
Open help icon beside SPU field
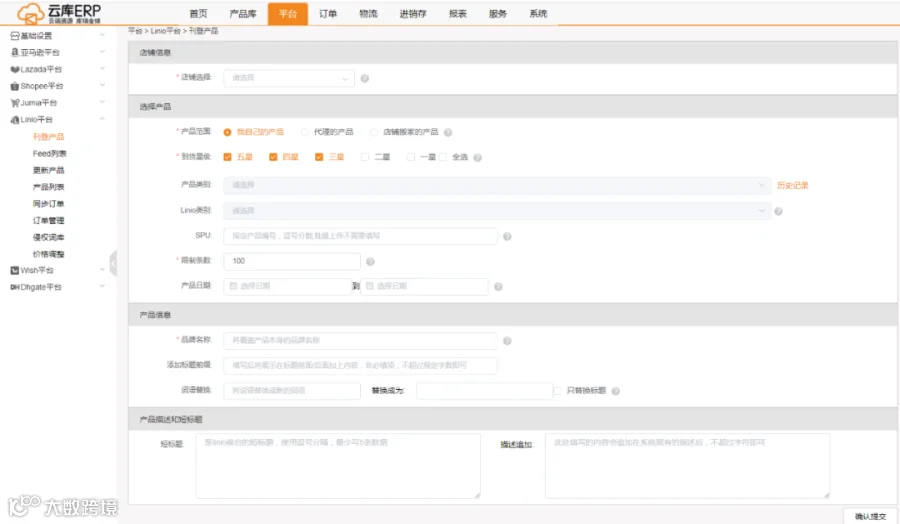pyautogui.click(x=507, y=236)
